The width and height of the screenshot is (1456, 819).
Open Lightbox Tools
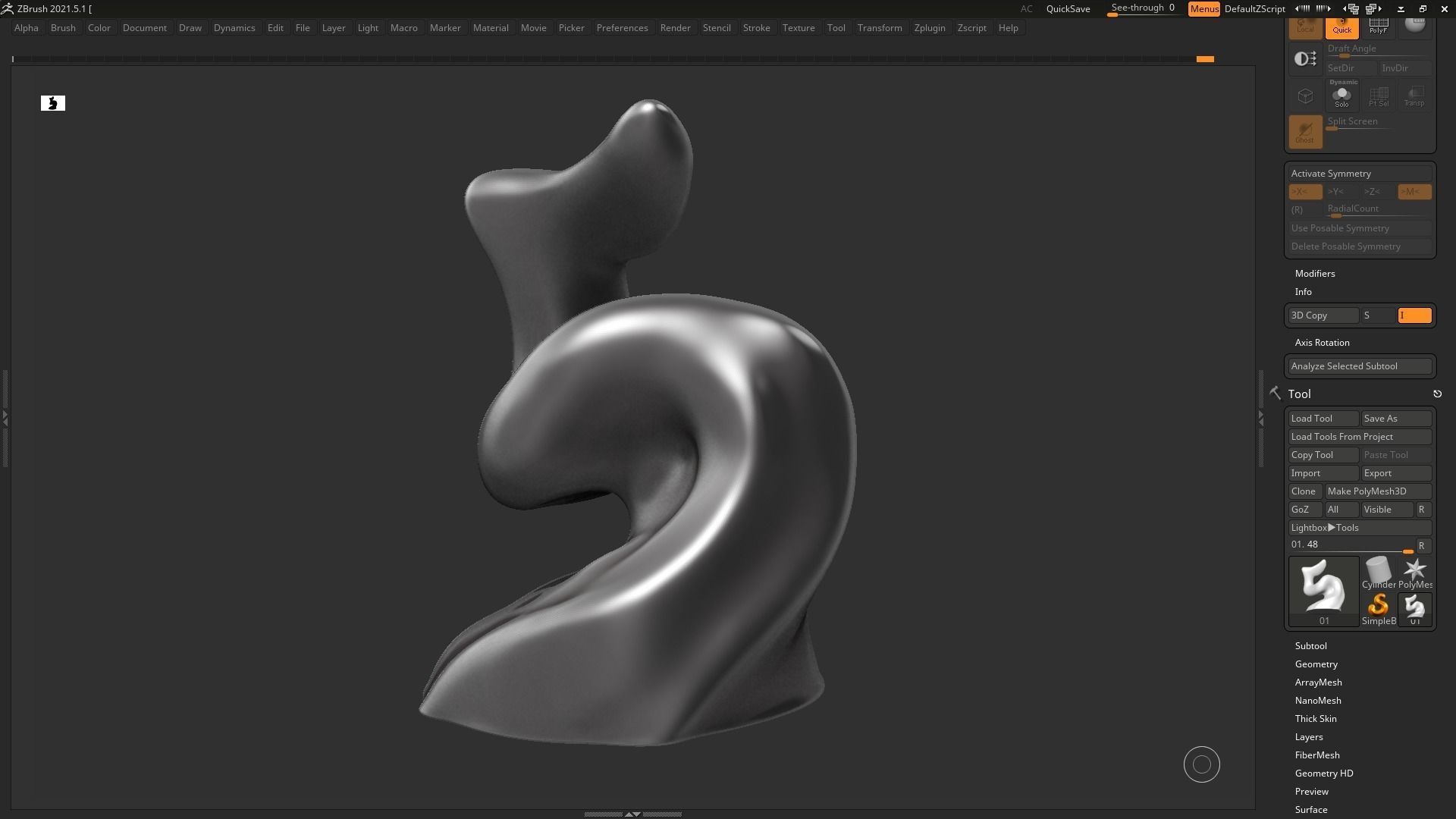point(1360,528)
